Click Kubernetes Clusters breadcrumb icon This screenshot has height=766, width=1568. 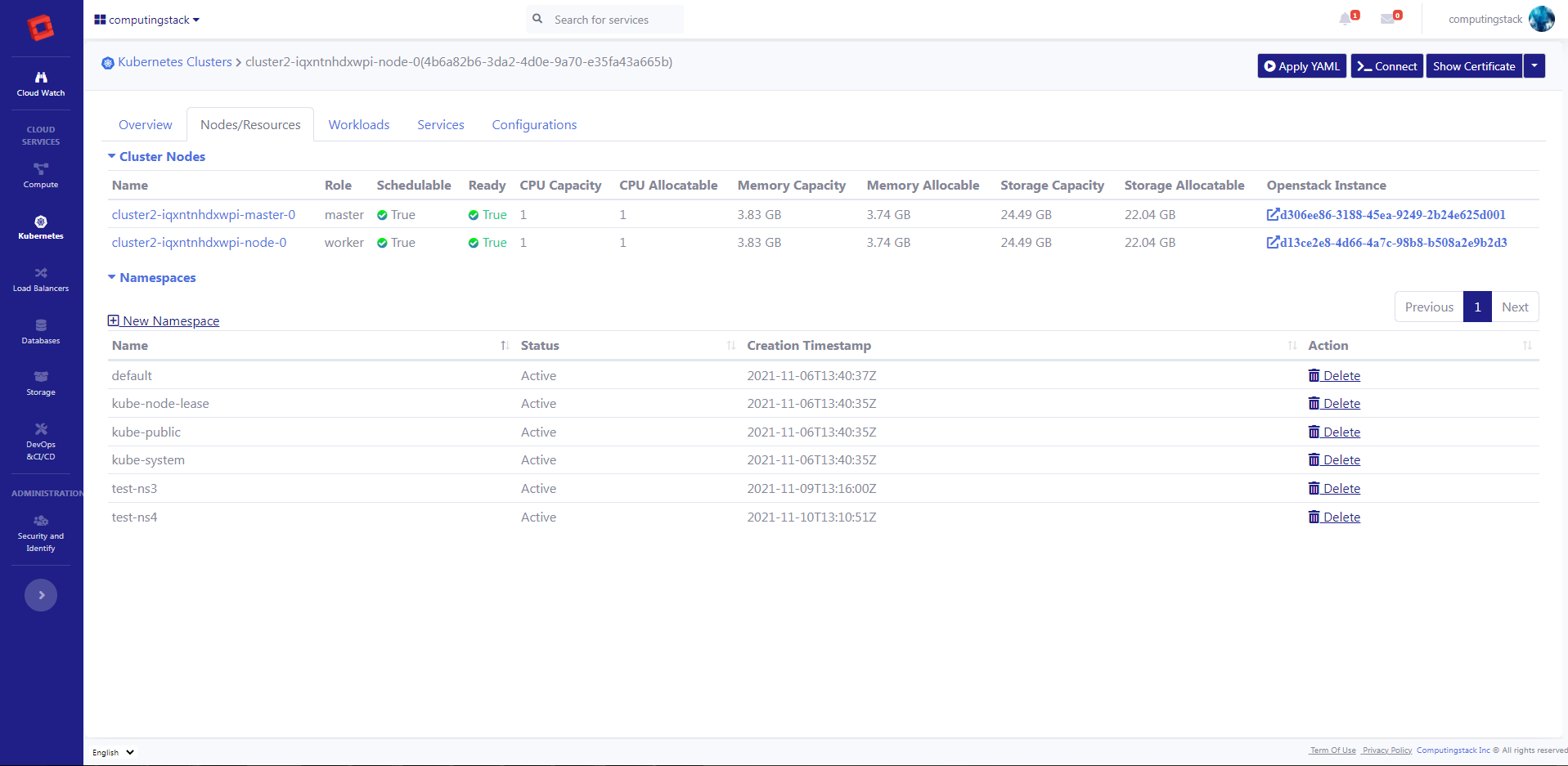coord(108,63)
